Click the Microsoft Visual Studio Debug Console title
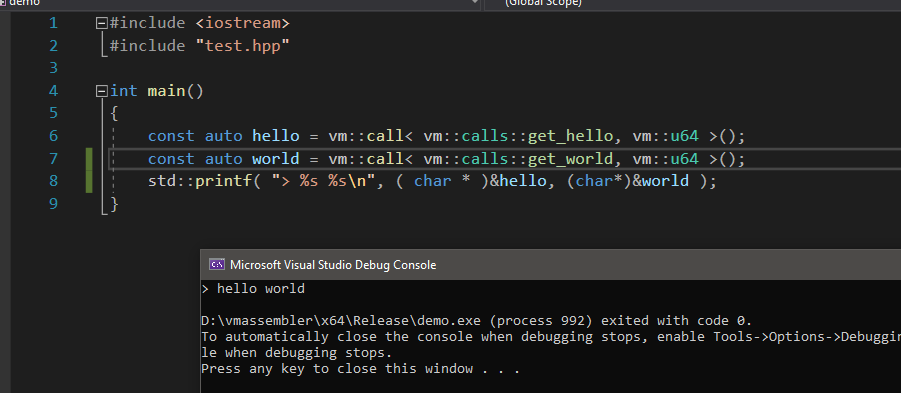The image size is (901, 393). click(x=333, y=265)
